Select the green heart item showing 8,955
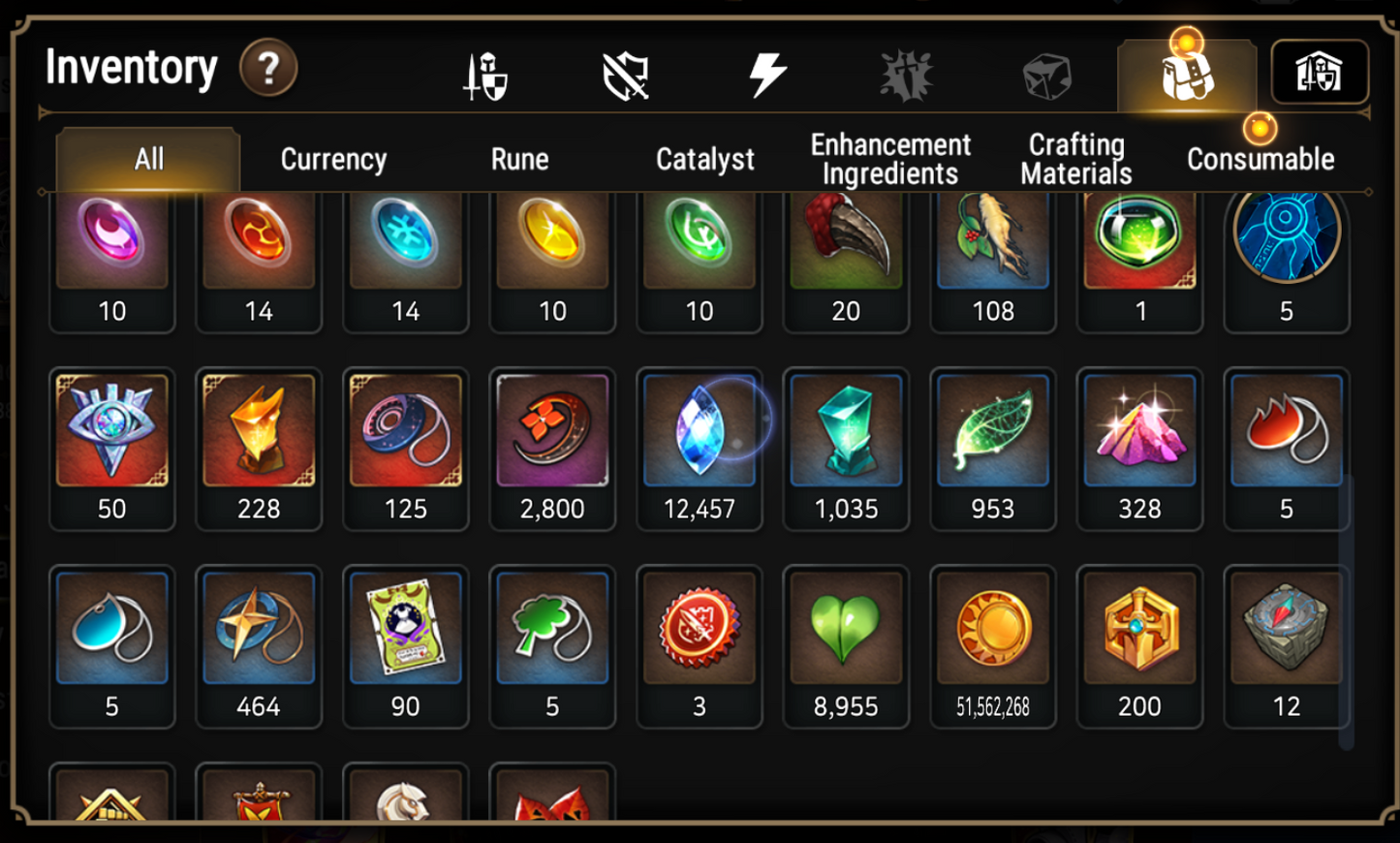 [846, 646]
